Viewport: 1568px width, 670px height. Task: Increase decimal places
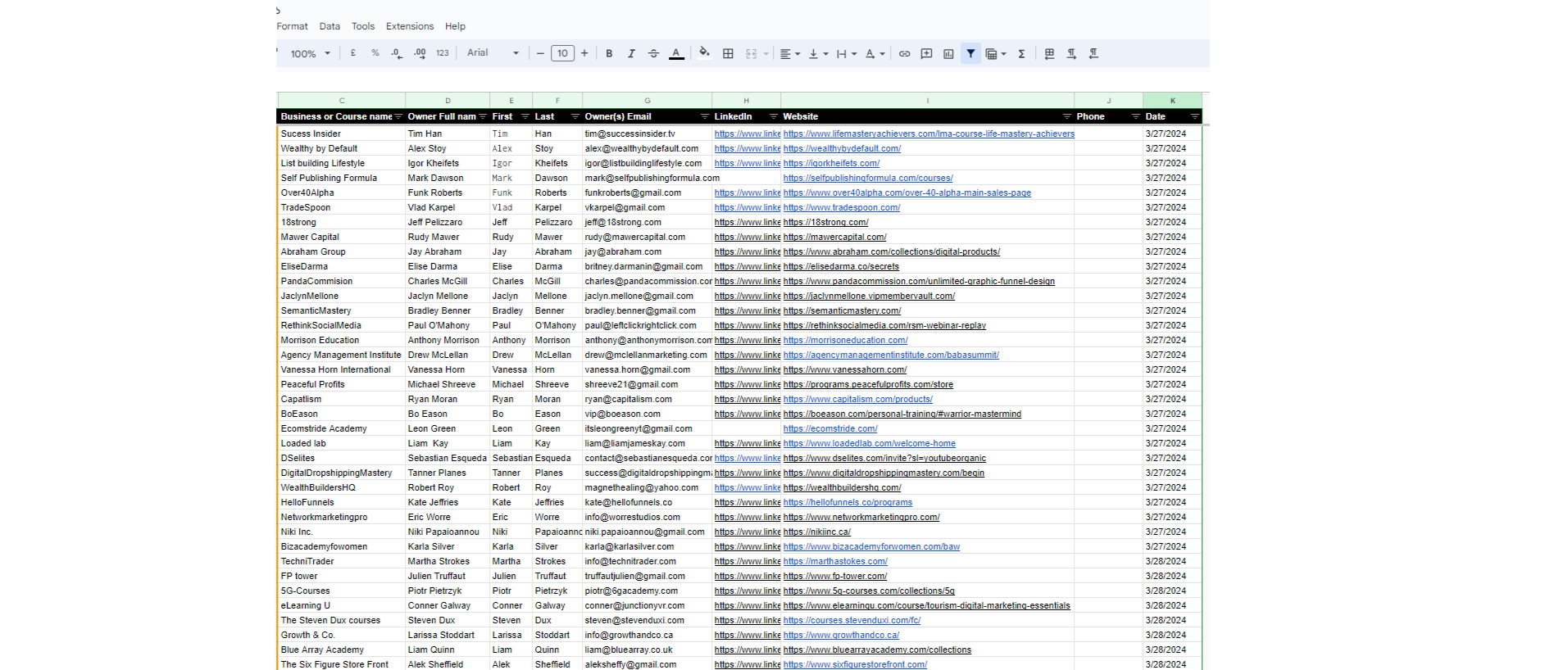[x=420, y=53]
